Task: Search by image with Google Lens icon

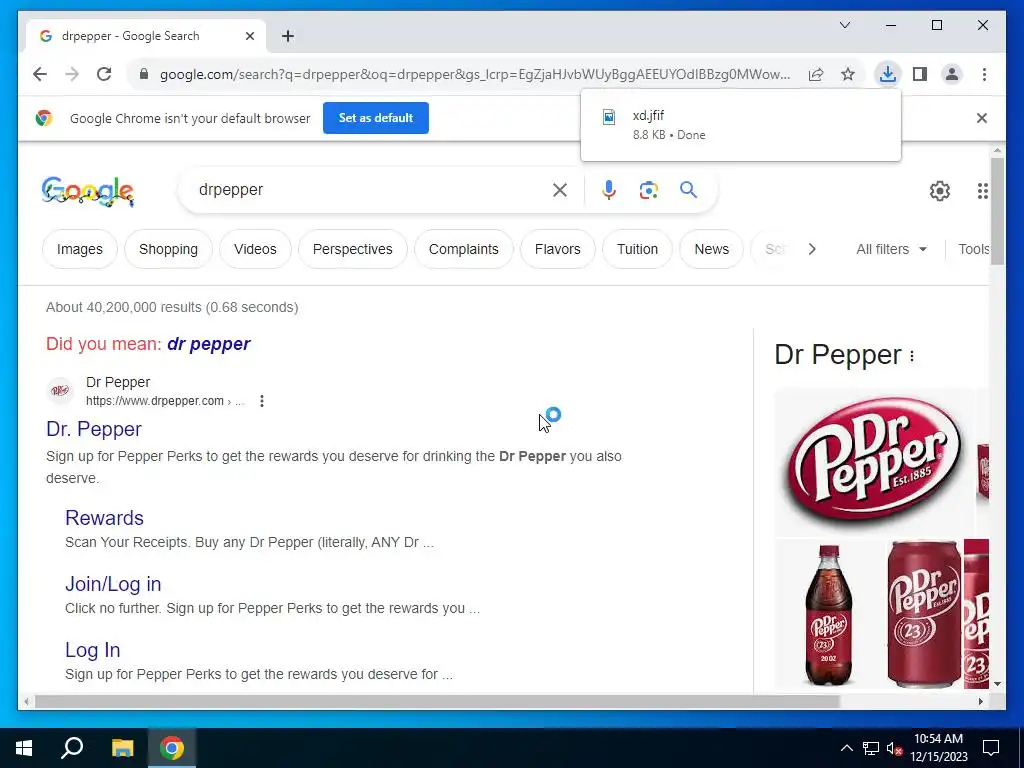Action: 648,190
